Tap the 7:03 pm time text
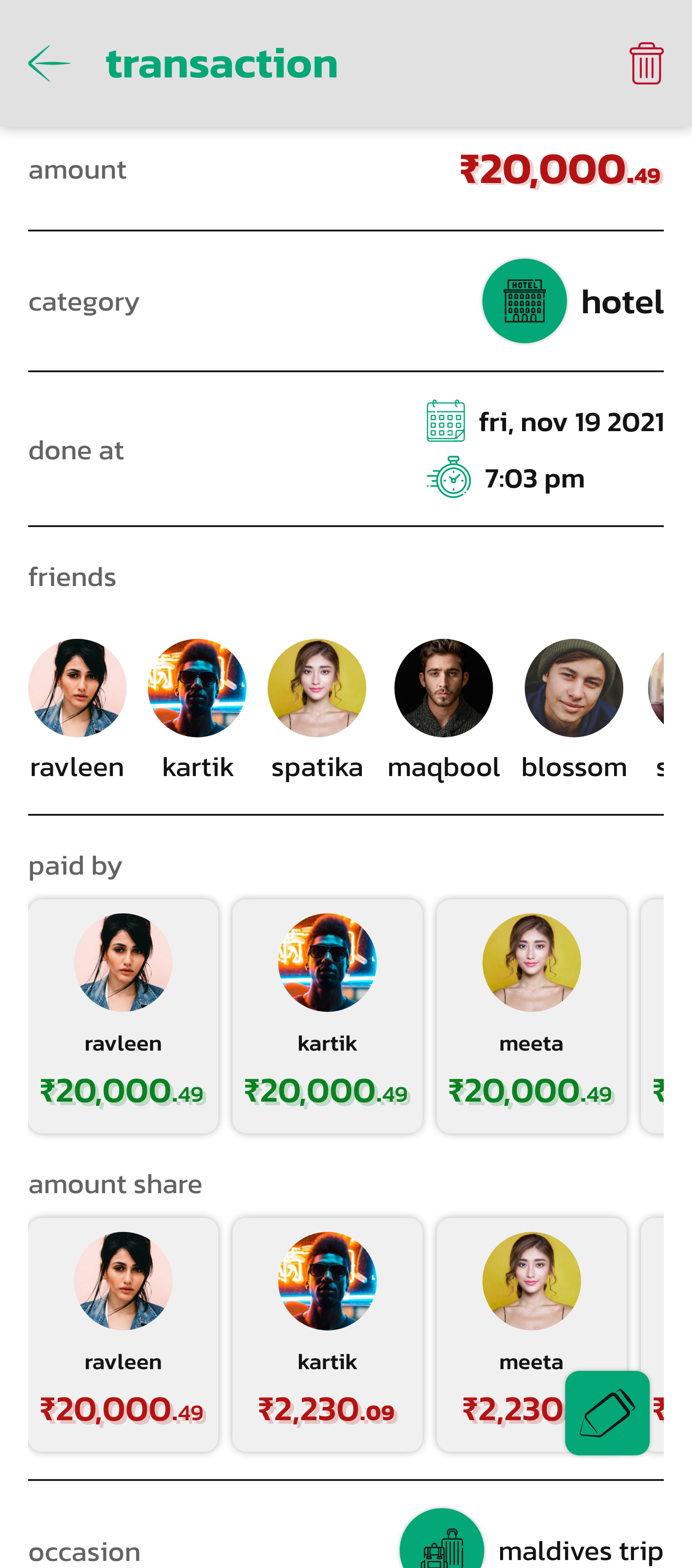This screenshot has width=692, height=1568. click(534, 478)
